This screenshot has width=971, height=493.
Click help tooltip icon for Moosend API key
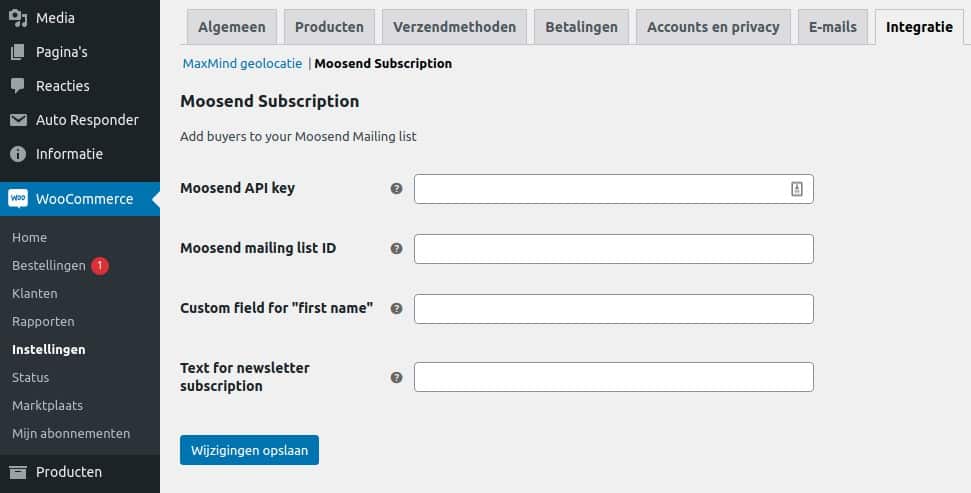pyautogui.click(x=396, y=188)
